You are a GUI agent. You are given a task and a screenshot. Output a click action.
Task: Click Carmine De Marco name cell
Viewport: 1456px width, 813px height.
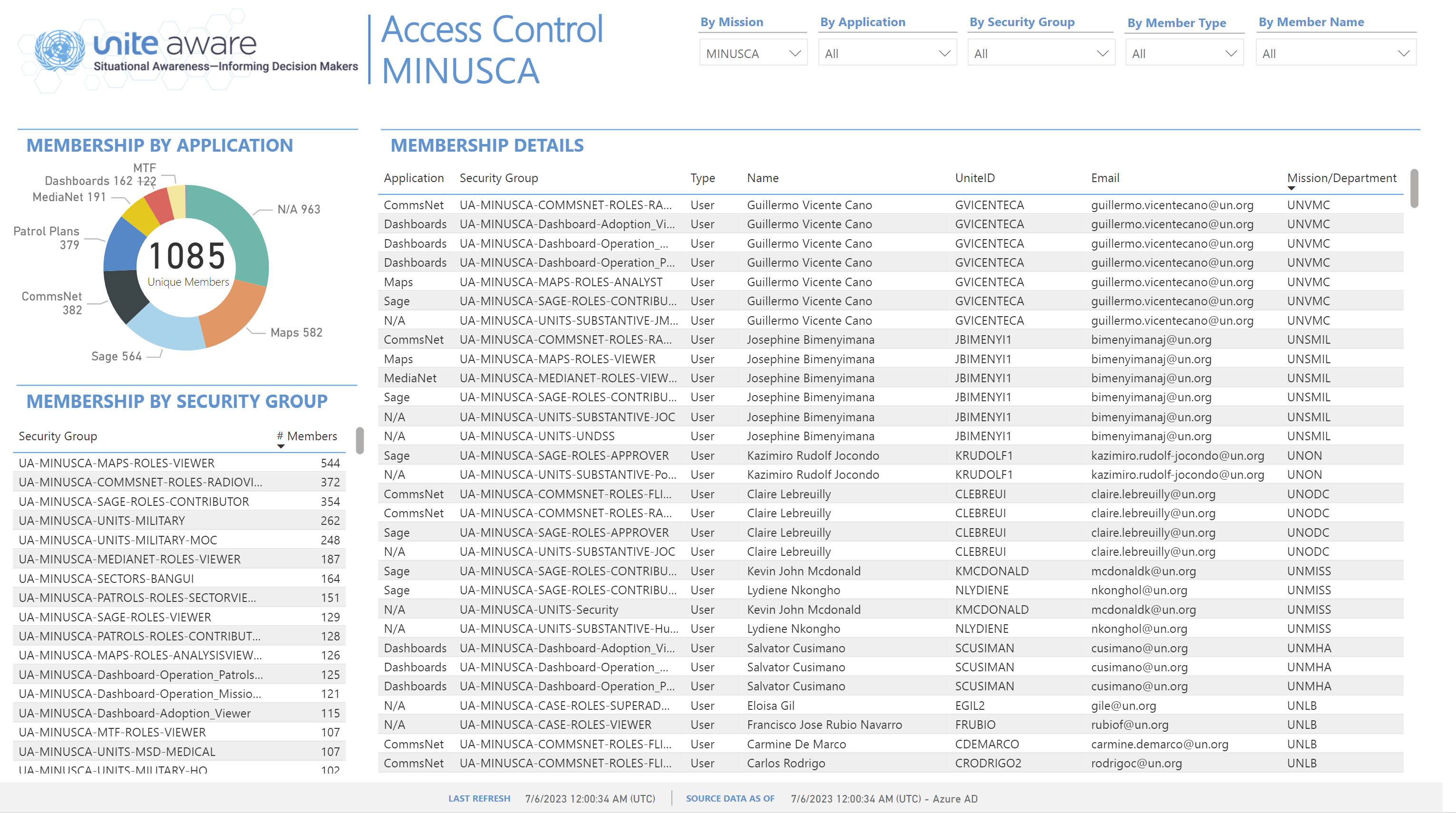[796, 745]
